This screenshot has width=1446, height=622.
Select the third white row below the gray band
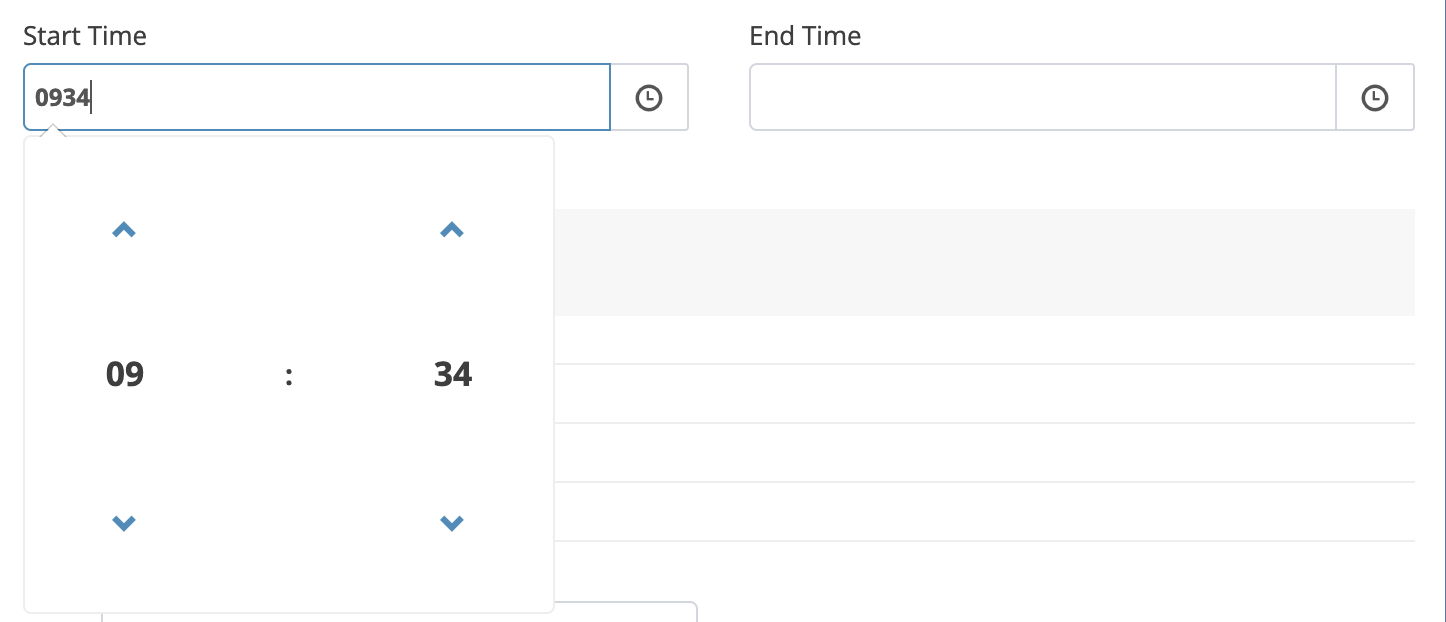[x=984, y=452]
